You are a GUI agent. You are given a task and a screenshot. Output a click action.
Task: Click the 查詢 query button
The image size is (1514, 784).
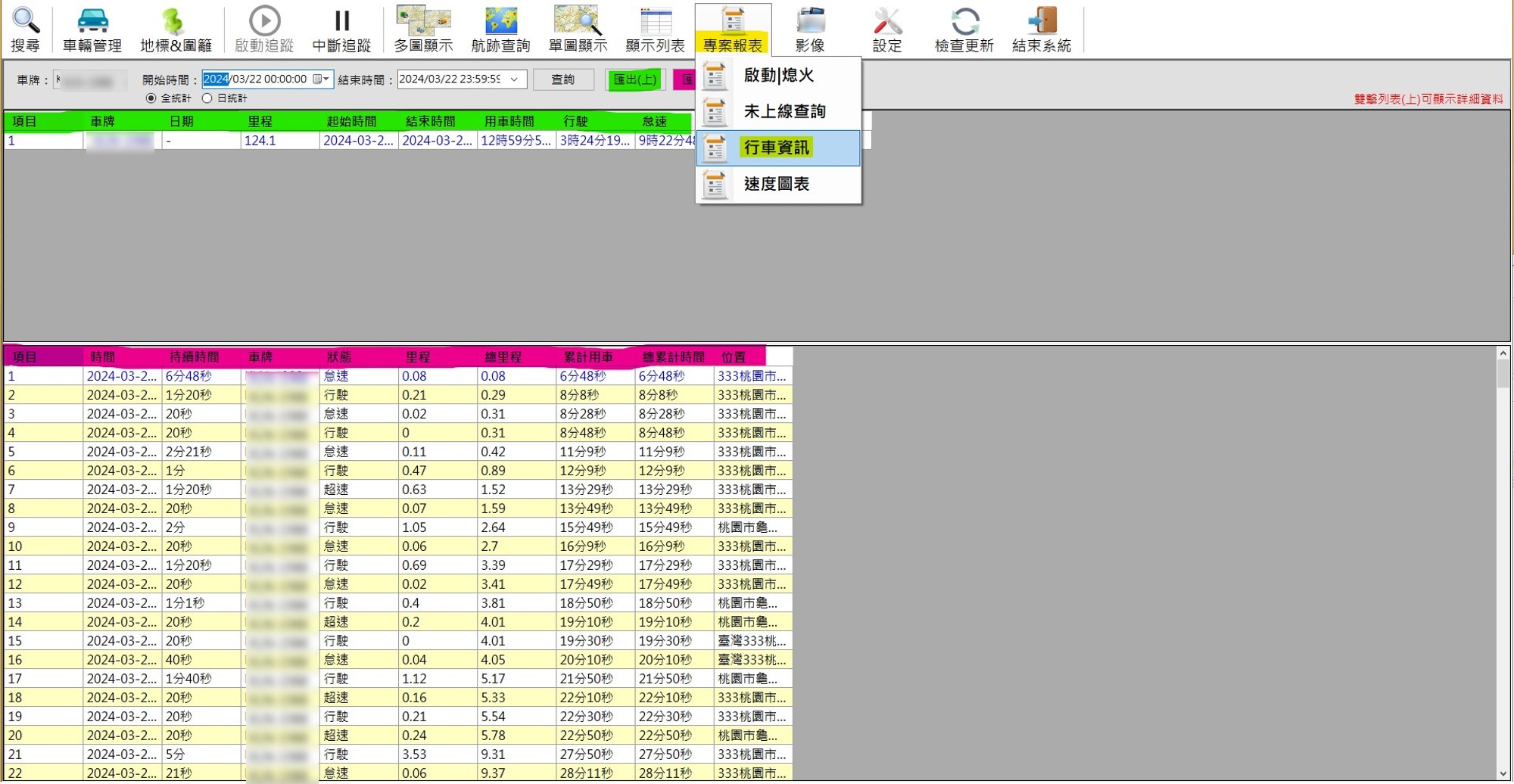(x=562, y=79)
